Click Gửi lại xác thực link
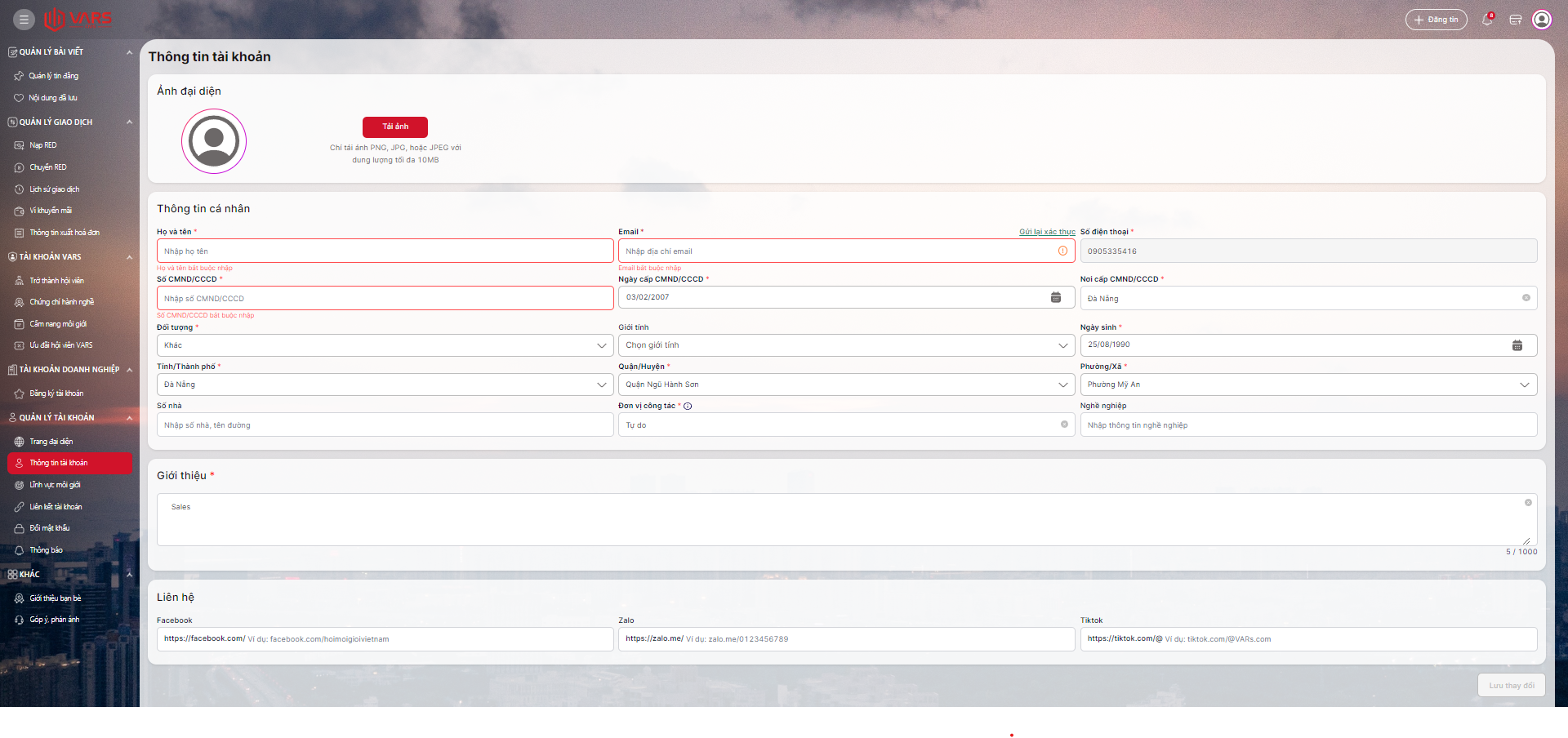Image resolution: width=1568 pixels, height=738 pixels. [x=1047, y=232]
